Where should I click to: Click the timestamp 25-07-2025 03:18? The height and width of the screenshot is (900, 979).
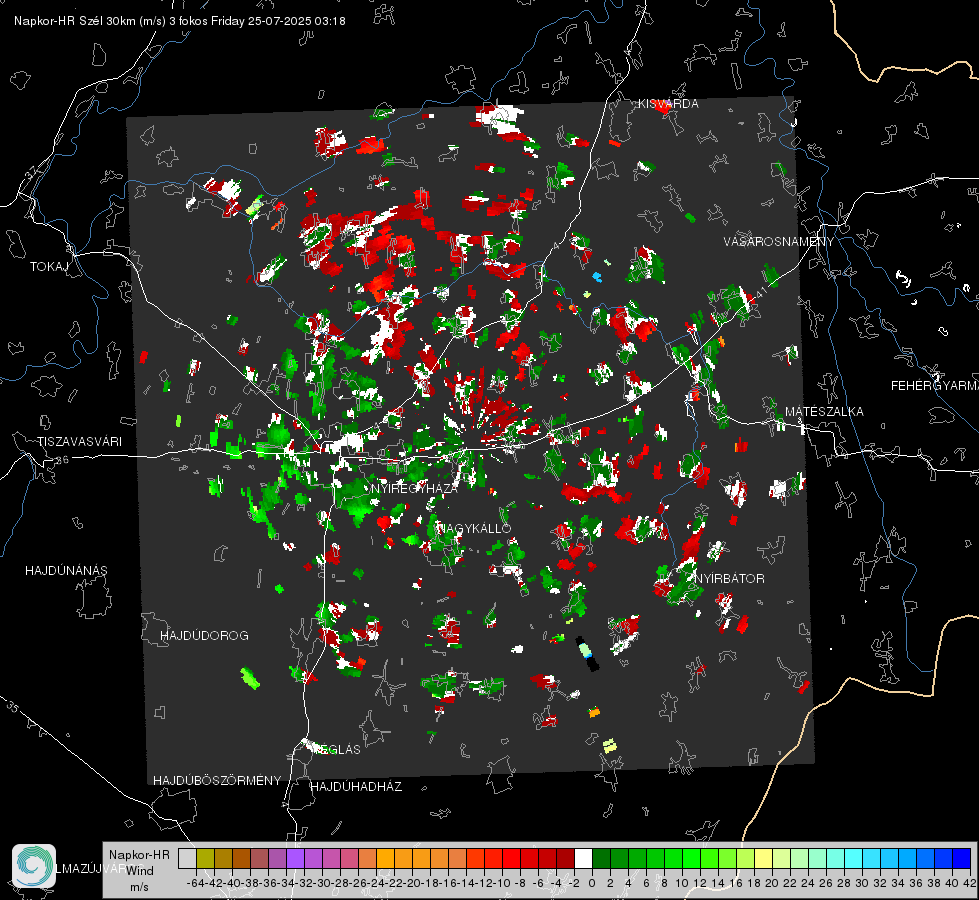click(x=297, y=21)
